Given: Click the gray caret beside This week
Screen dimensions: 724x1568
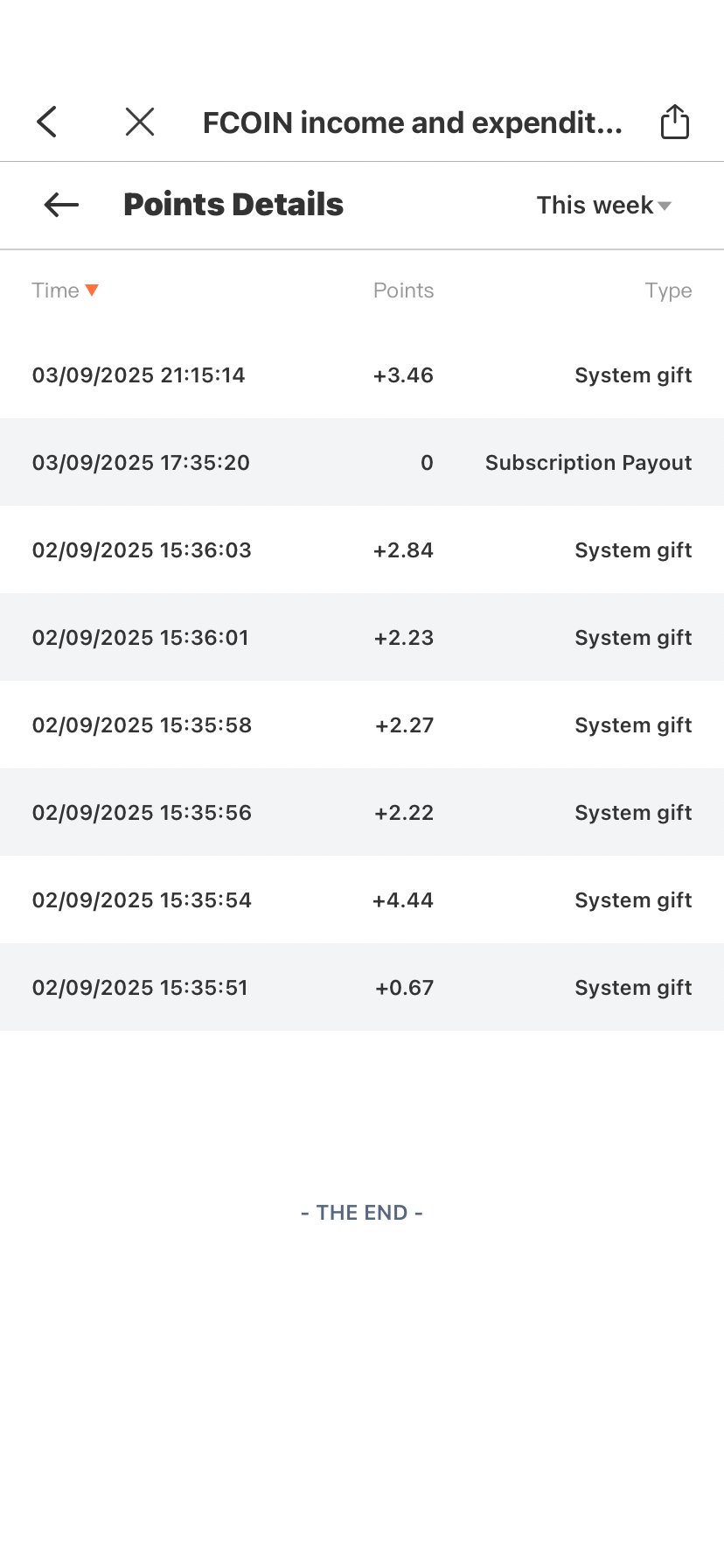Looking at the screenshot, I should (665, 206).
